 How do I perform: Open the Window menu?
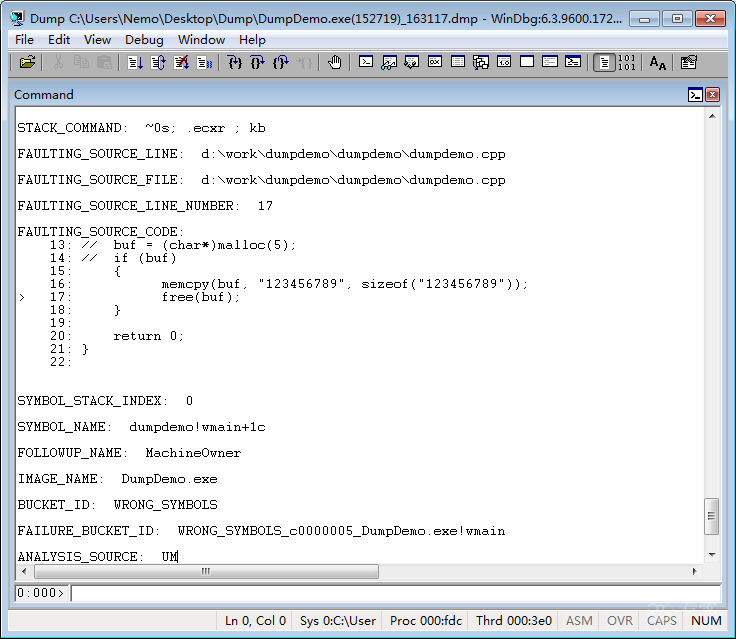(201, 40)
